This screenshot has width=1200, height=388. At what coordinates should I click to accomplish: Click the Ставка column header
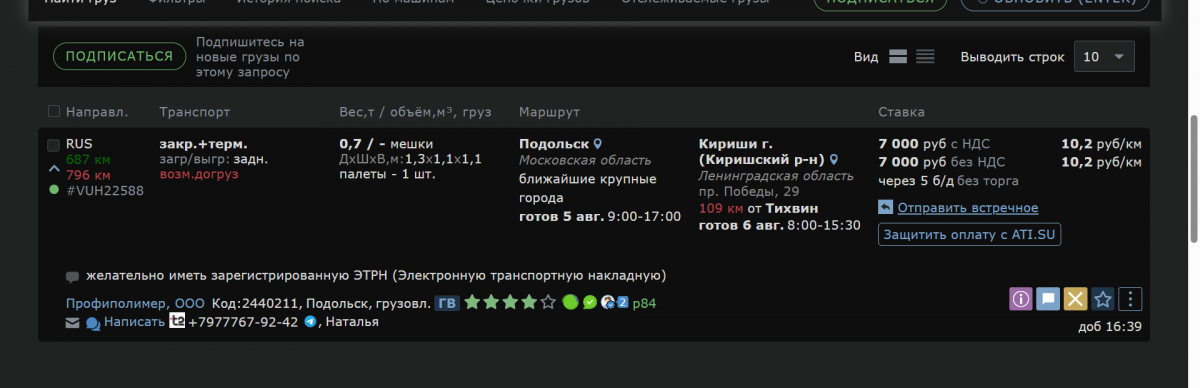pyautogui.click(x=901, y=111)
